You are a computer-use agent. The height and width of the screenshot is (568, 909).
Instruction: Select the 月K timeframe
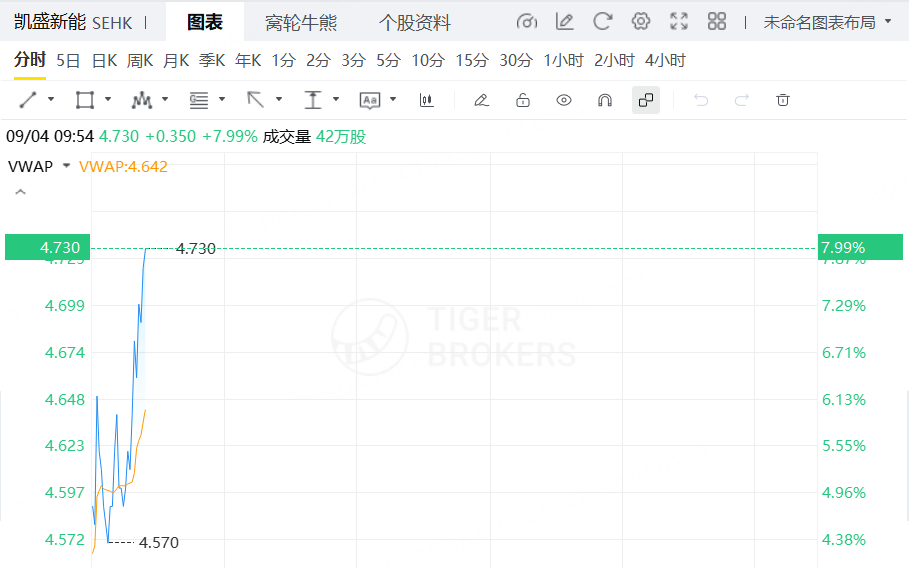pyautogui.click(x=176, y=60)
